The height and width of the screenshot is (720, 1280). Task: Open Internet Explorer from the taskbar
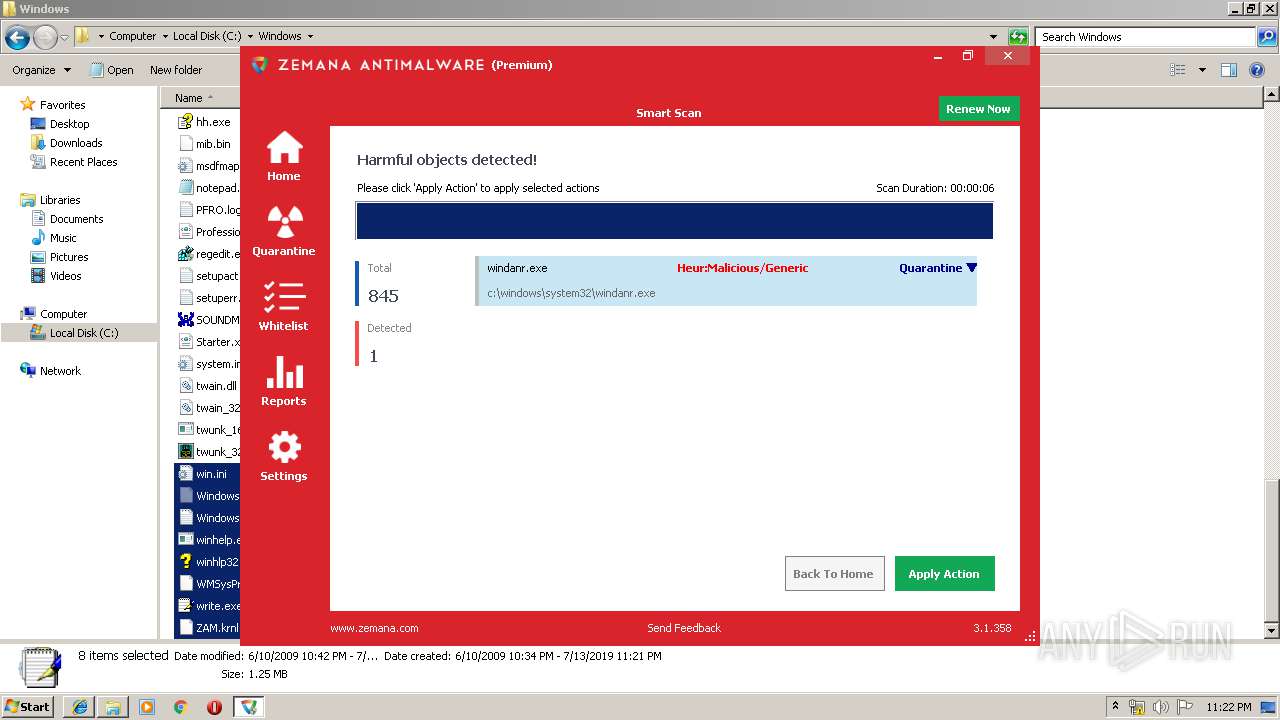click(x=79, y=707)
